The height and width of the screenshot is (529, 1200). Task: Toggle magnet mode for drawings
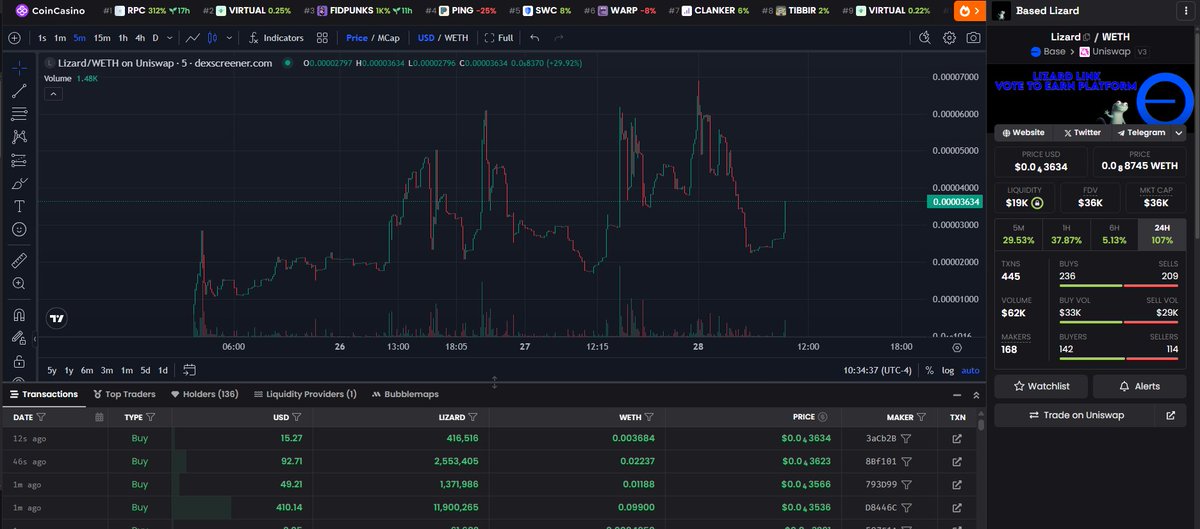pyautogui.click(x=19, y=314)
